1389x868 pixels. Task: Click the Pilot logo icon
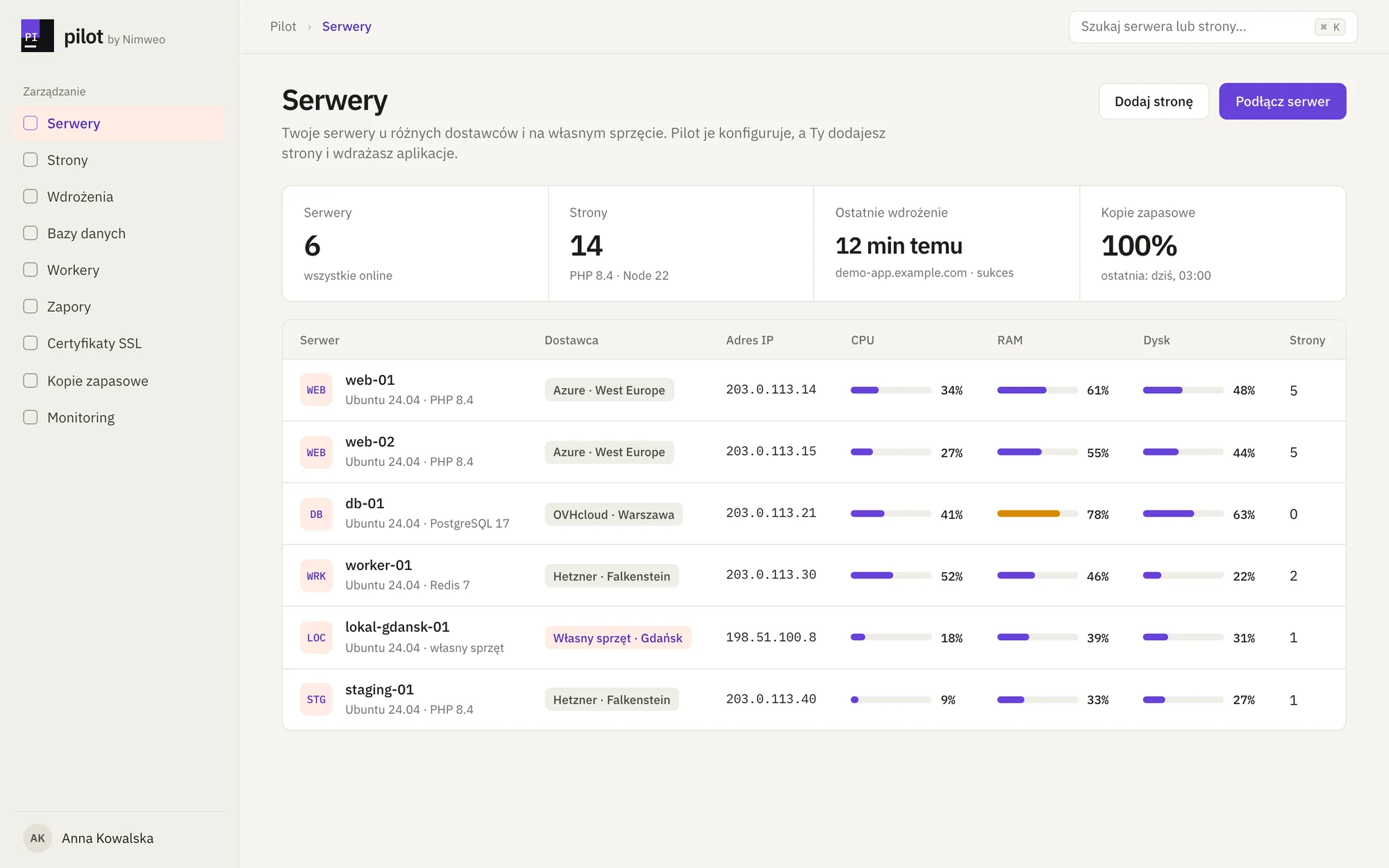(38, 35)
